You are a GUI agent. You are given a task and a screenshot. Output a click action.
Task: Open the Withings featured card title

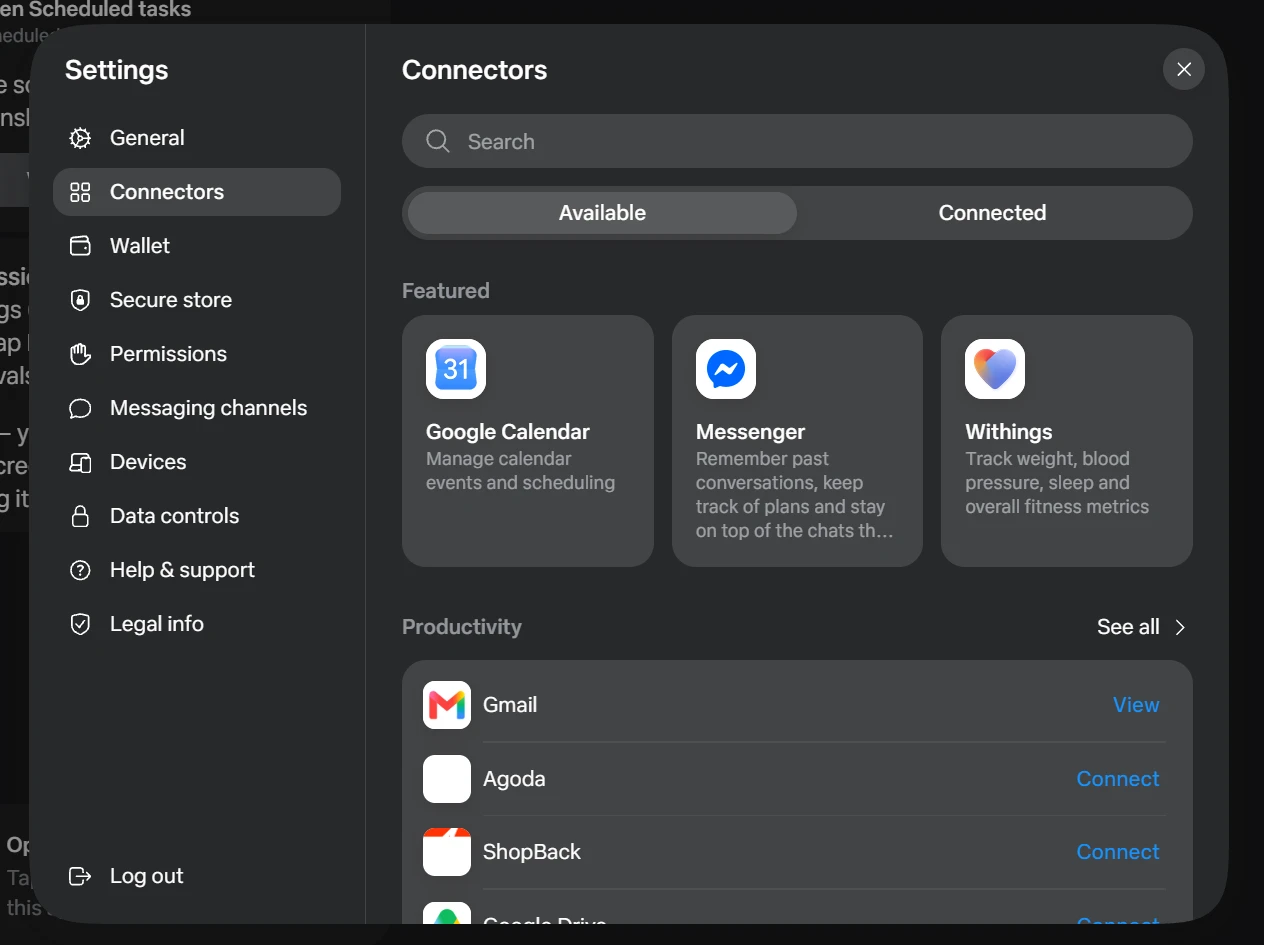(x=1008, y=432)
